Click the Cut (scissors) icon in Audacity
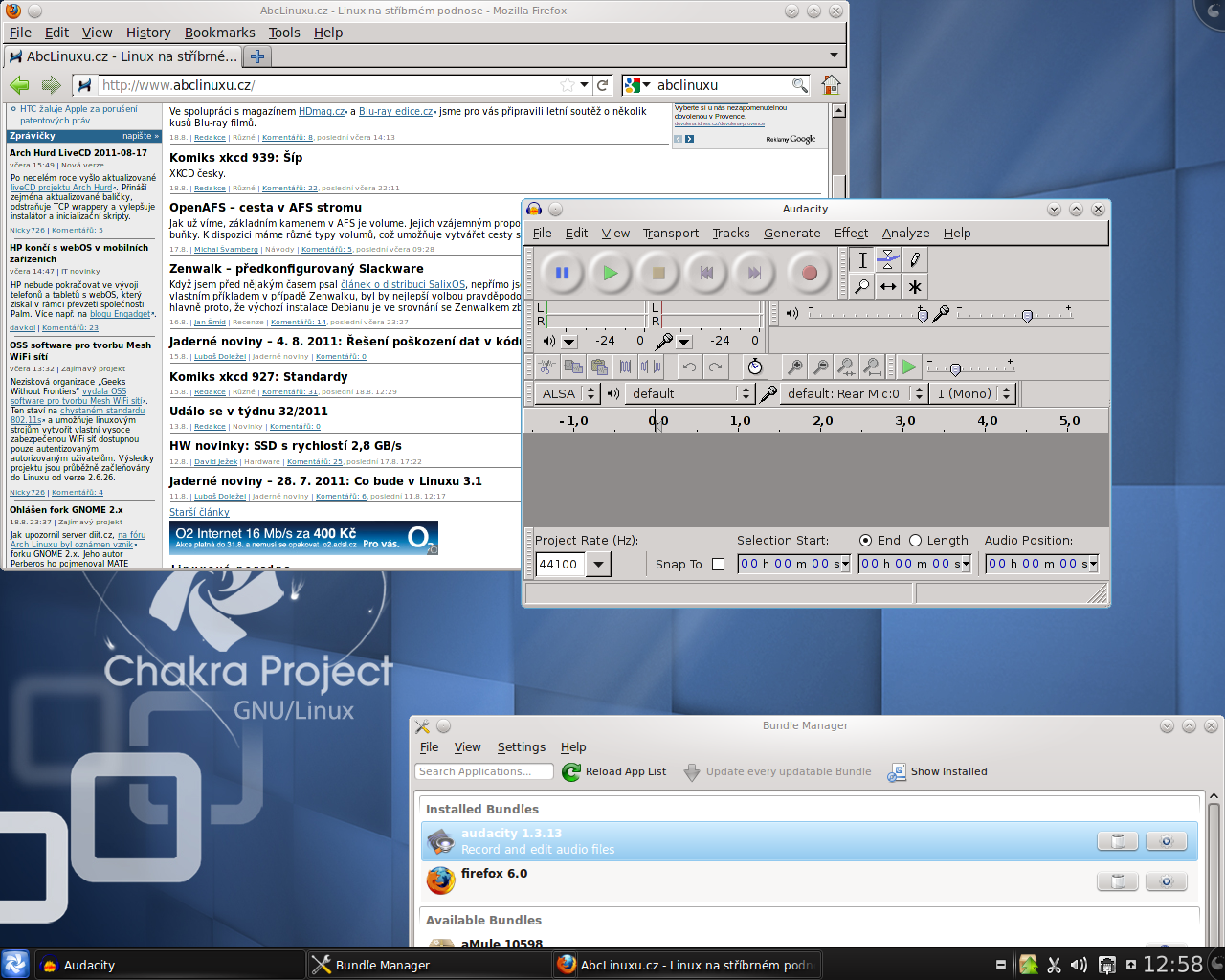This screenshot has width=1225, height=980. (546, 367)
